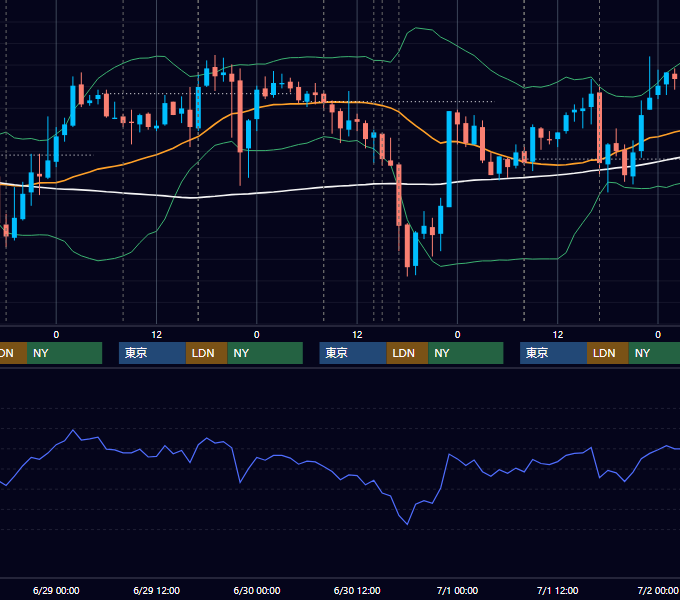Click hour label 12 above 6/29 12:00
The width and height of the screenshot is (680, 600).
(157, 335)
